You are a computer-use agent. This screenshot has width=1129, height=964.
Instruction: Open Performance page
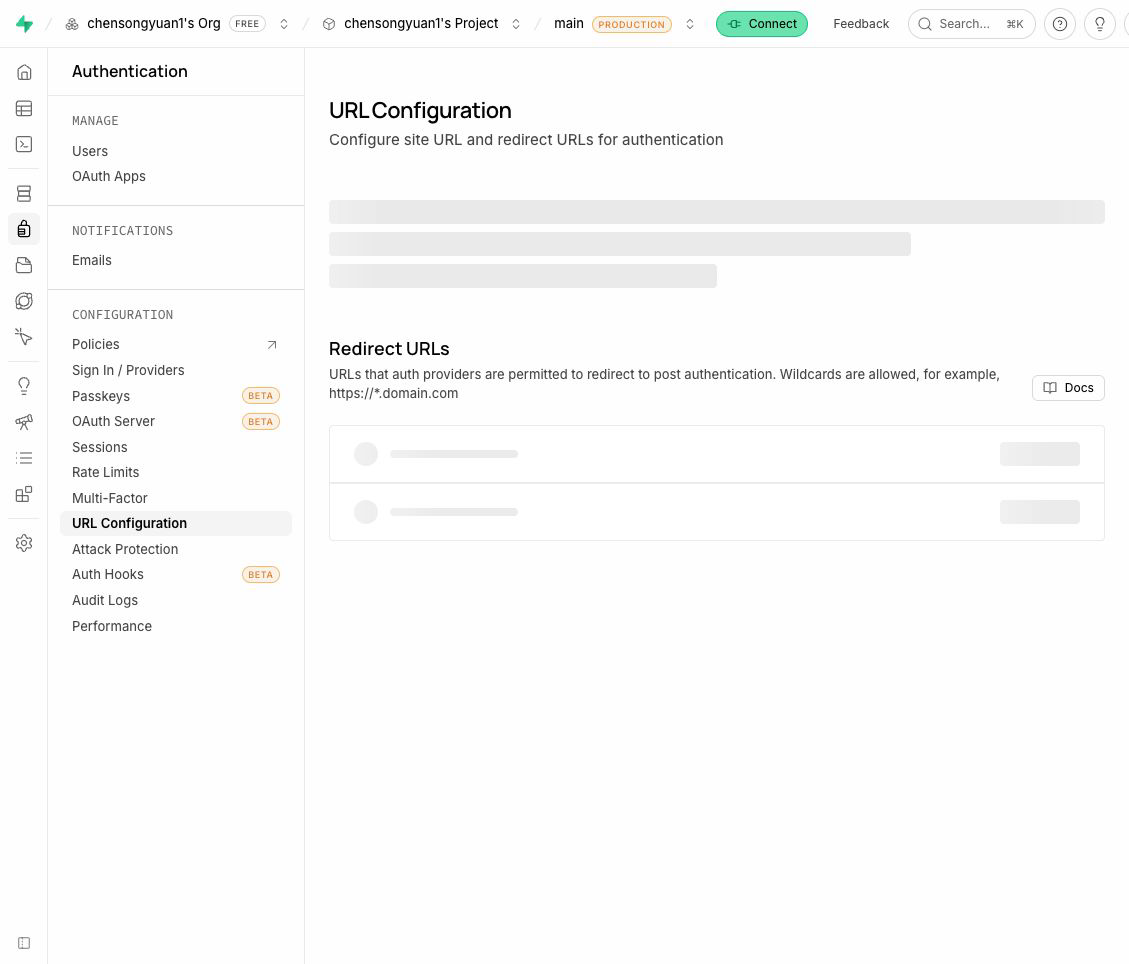coord(112,626)
